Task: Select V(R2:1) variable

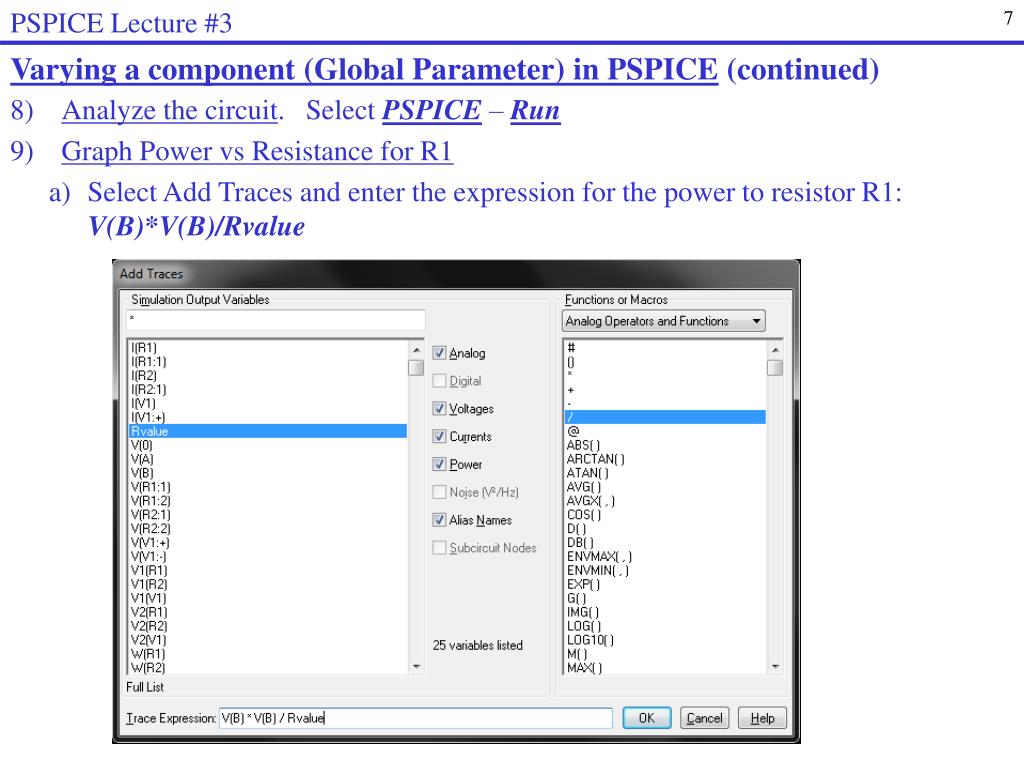Action: [151, 515]
